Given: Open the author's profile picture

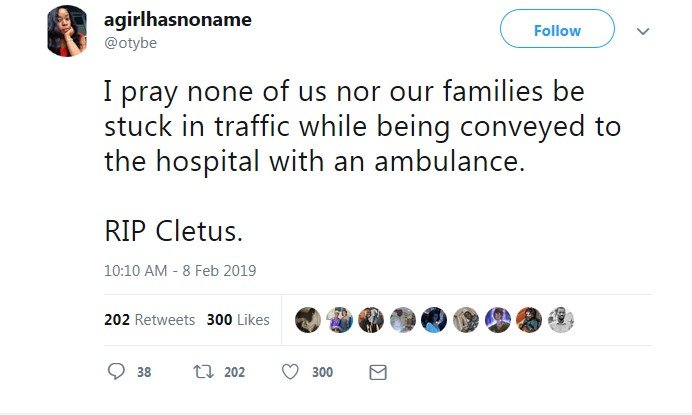Looking at the screenshot, I should (67, 31).
